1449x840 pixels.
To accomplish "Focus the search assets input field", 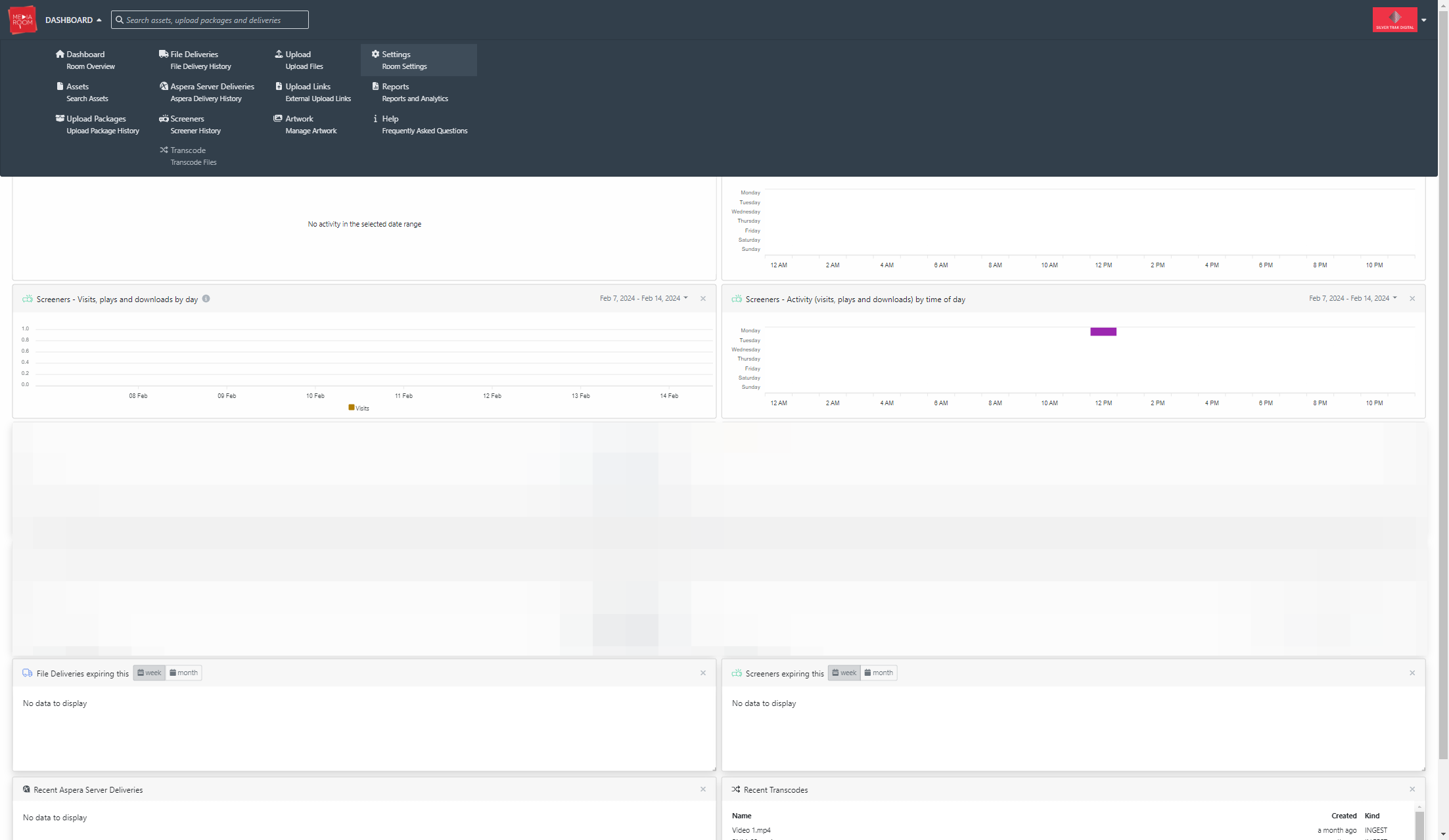I will click(x=210, y=20).
